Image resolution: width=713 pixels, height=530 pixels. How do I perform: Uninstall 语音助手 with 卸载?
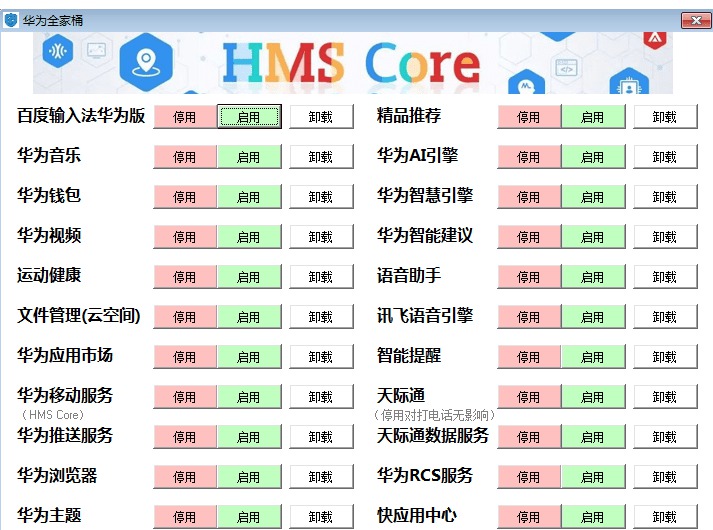[665, 277]
